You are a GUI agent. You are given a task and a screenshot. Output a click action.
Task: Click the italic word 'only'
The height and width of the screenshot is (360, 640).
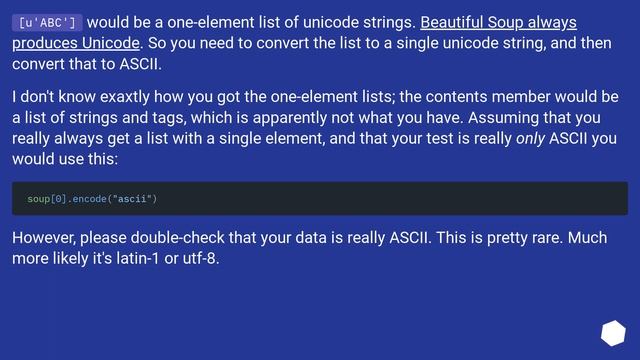[530, 138]
